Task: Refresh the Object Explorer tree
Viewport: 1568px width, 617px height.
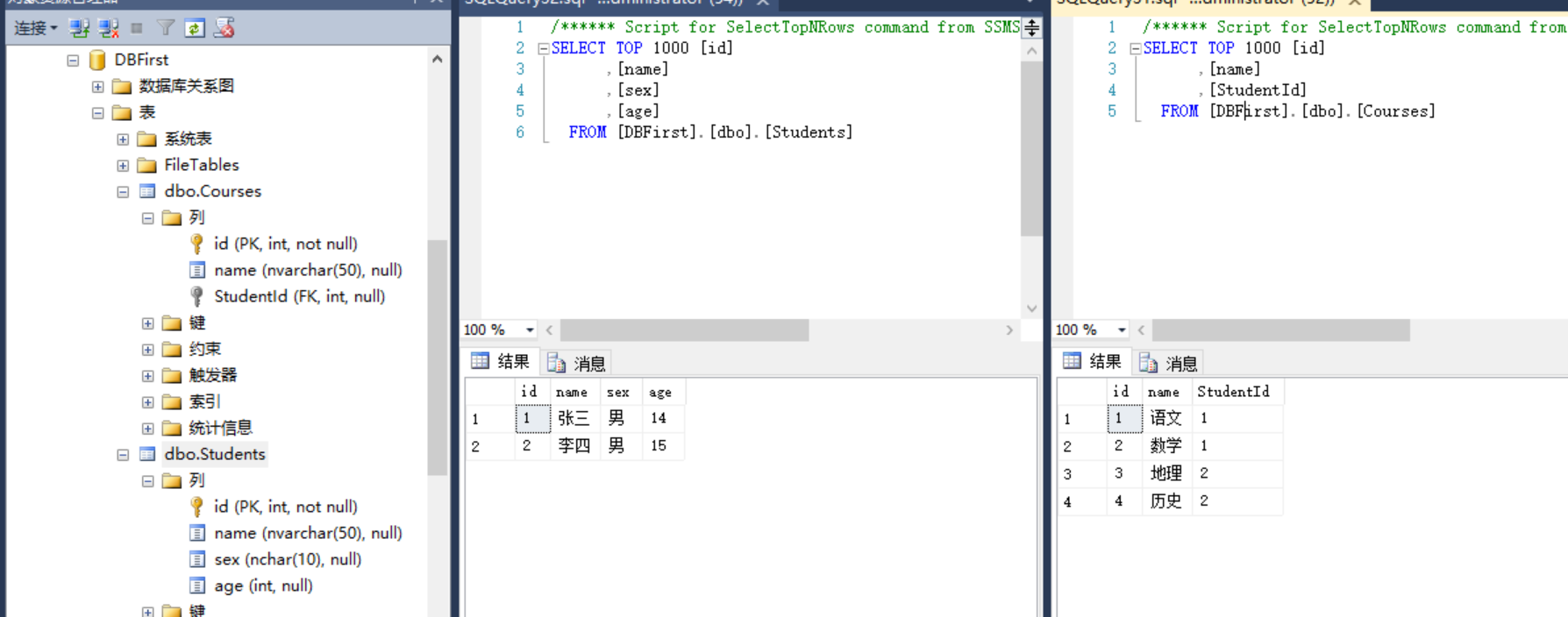Action: point(195,28)
